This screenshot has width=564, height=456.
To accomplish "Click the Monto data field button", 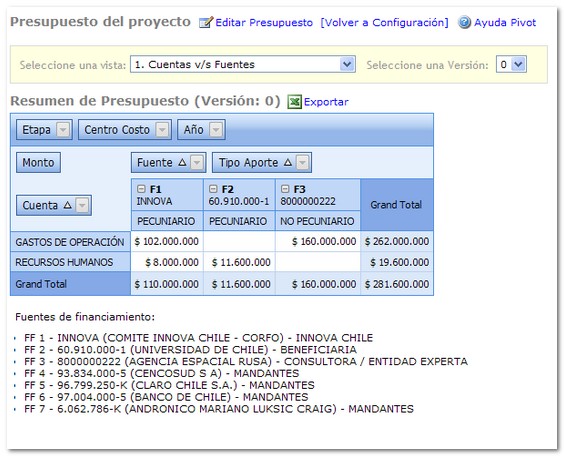I will 38,163.
